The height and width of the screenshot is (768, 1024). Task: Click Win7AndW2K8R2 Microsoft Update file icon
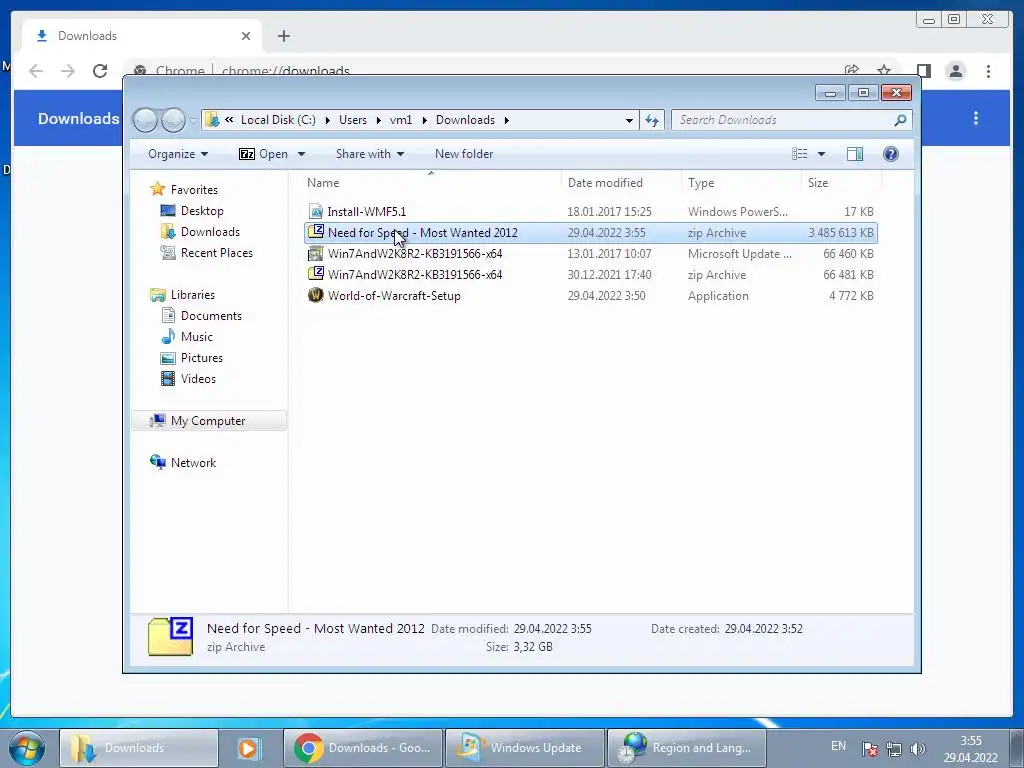click(316, 253)
